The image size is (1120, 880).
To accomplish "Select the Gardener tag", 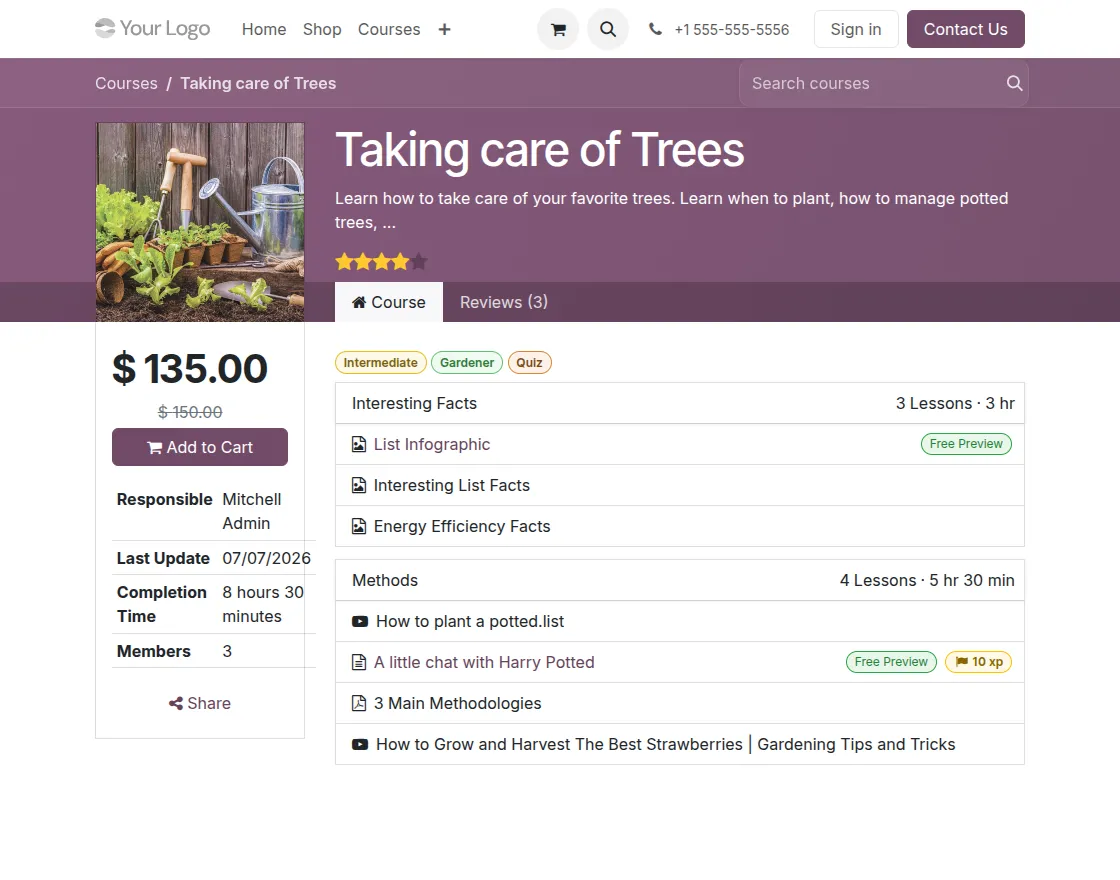I will point(467,363).
